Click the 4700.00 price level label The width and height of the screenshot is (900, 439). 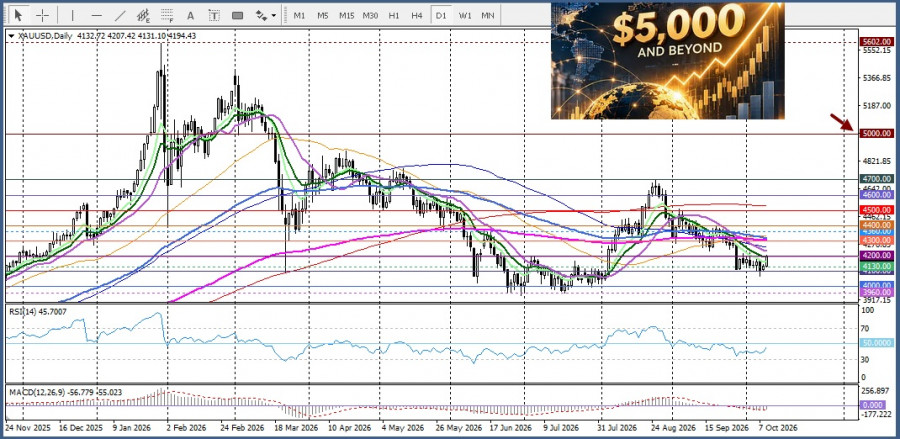(x=876, y=179)
